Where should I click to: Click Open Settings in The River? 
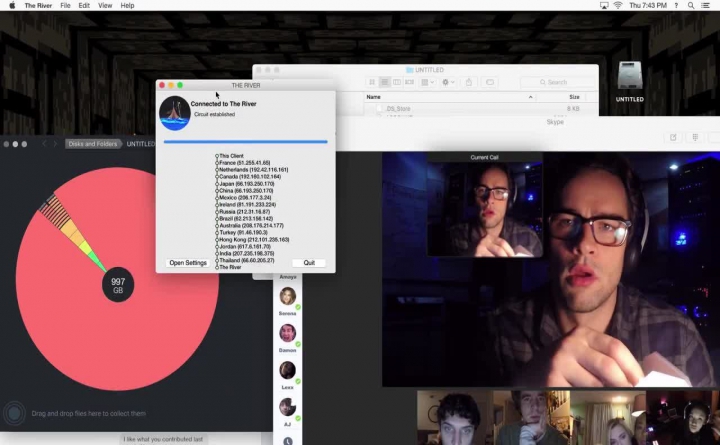pyautogui.click(x=188, y=263)
